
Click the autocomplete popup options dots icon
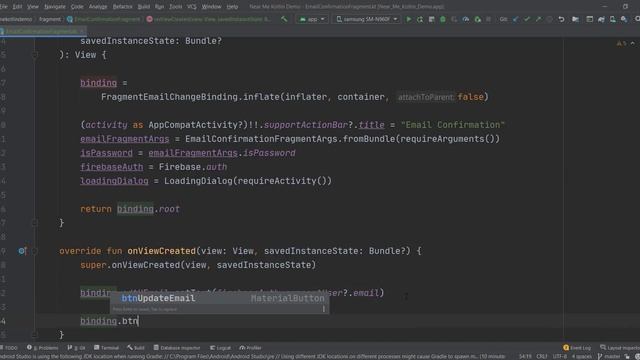324,309
